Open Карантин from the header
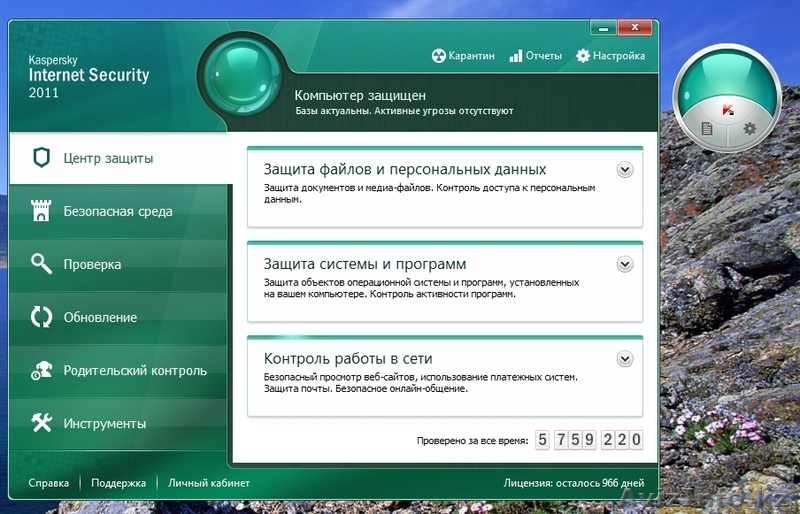The width and height of the screenshot is (800, 514). [463, 56]
